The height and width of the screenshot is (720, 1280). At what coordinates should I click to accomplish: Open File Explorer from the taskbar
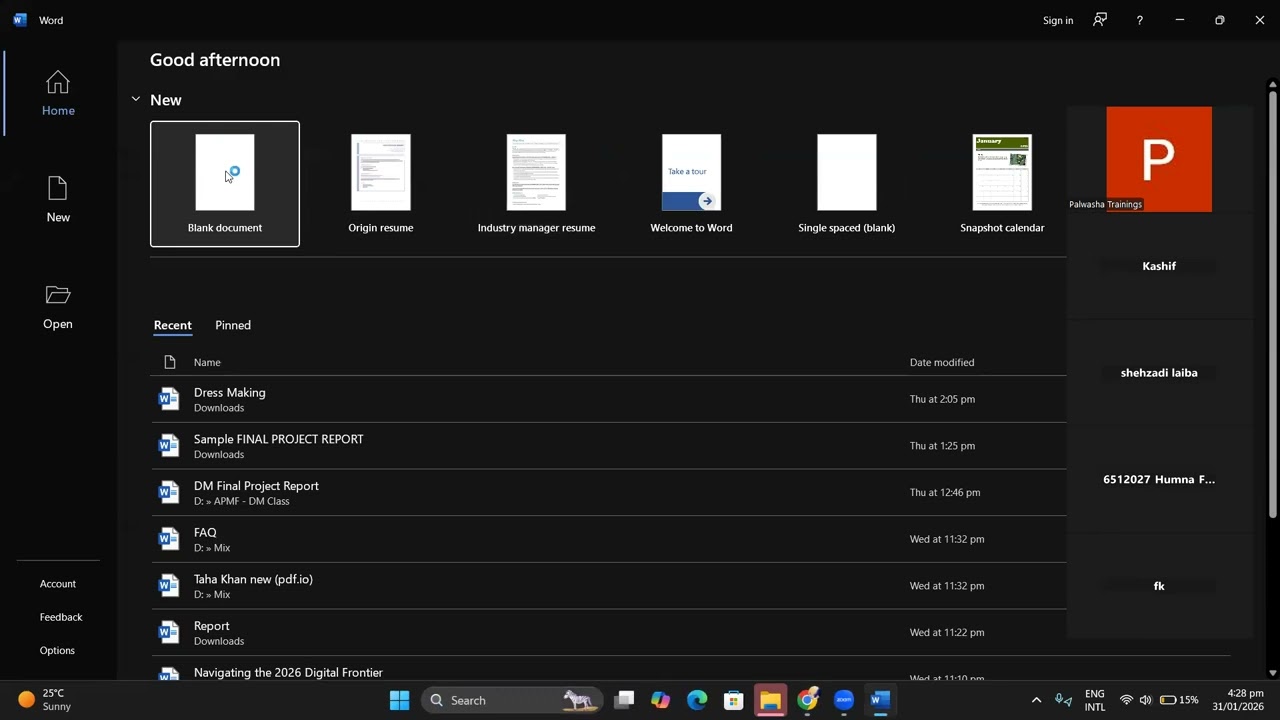tap(770, 700)
